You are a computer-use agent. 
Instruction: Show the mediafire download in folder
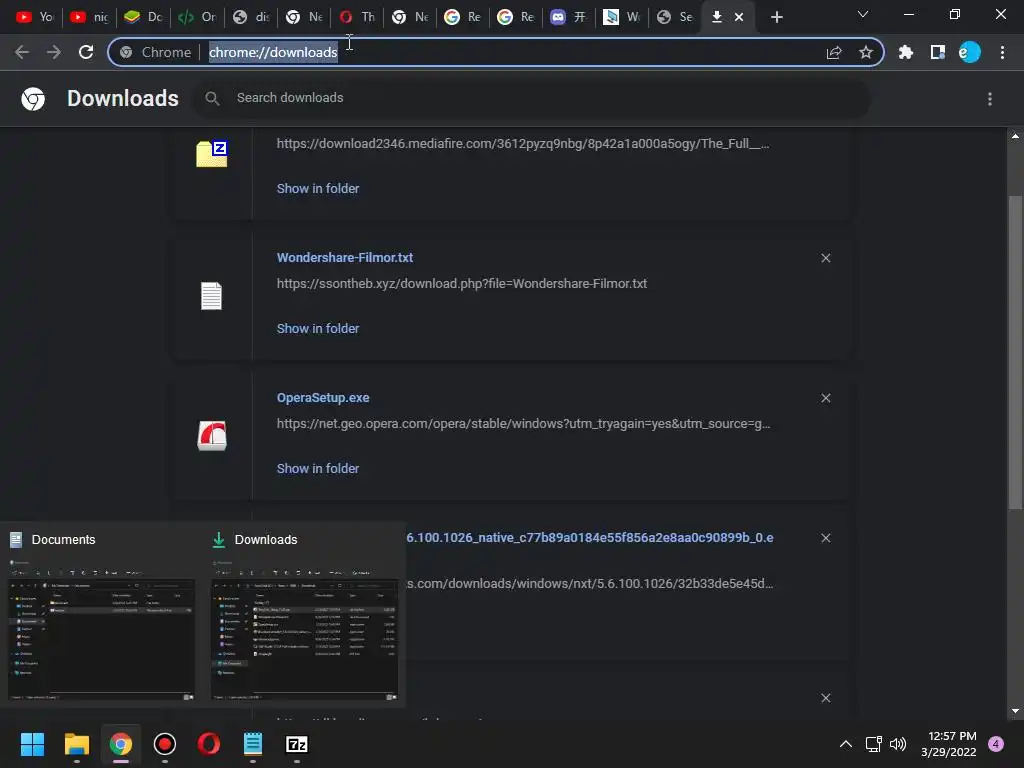(x=318, y=189)
